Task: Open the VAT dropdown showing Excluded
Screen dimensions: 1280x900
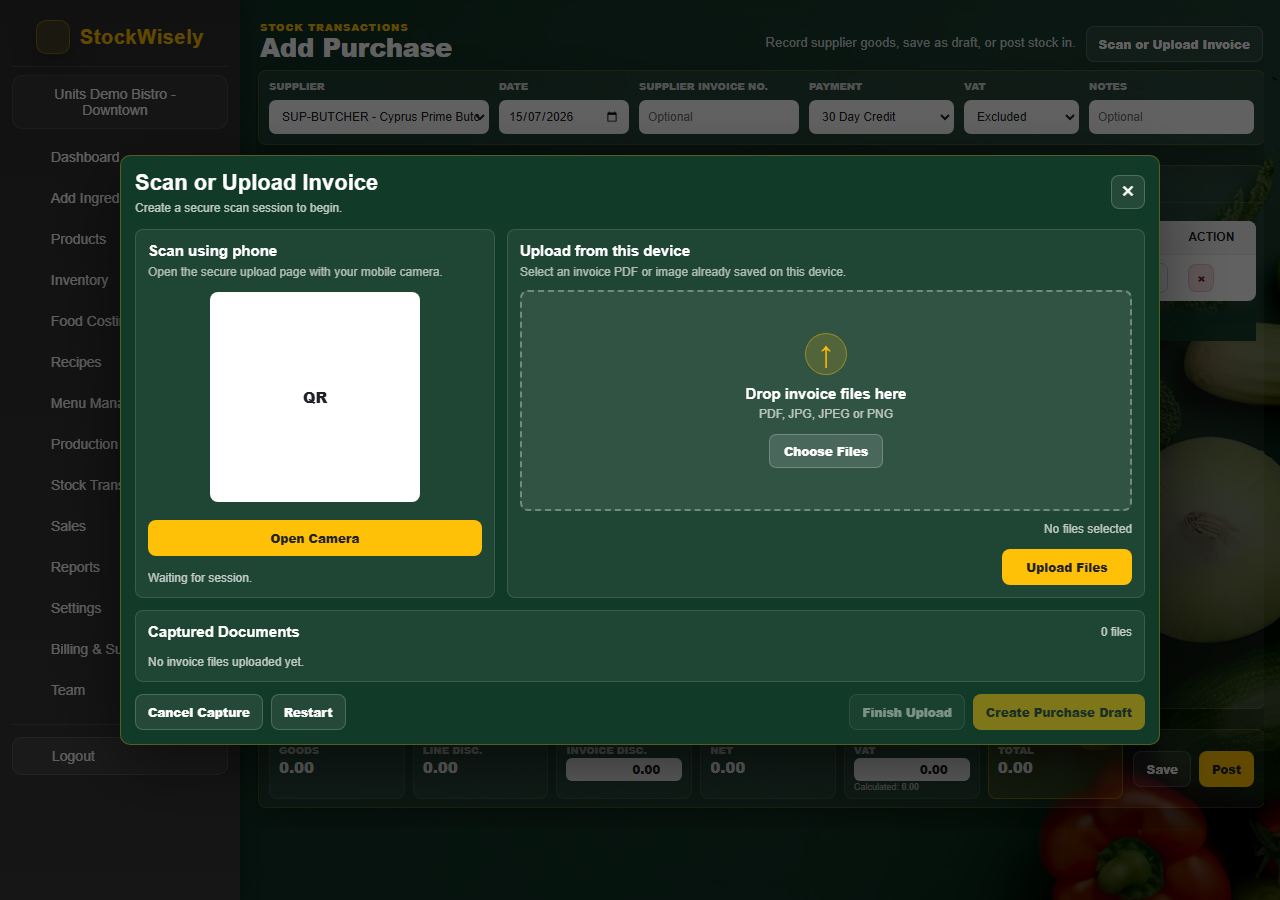Action: point(1021,117)
